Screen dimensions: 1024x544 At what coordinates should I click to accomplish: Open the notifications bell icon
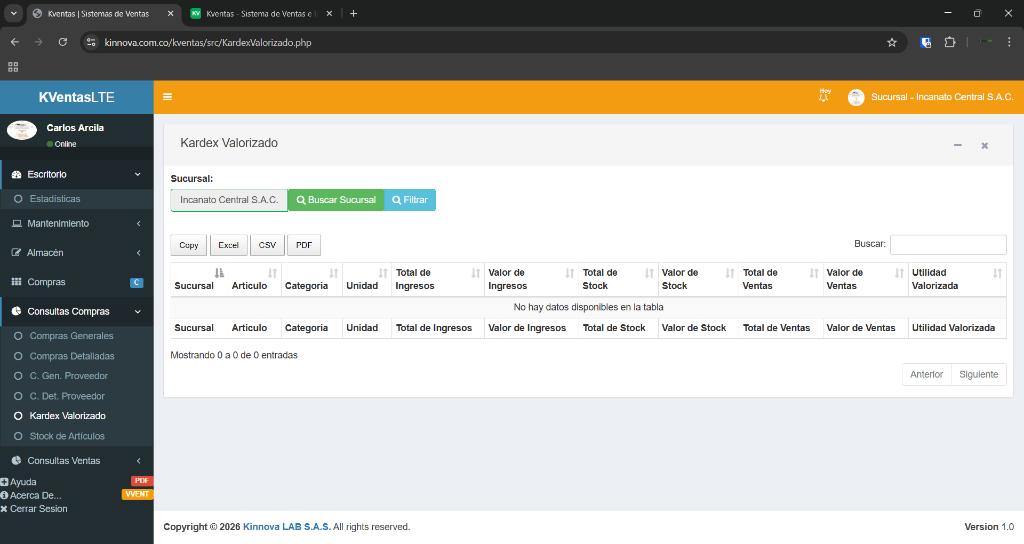[x=824, y=96]
